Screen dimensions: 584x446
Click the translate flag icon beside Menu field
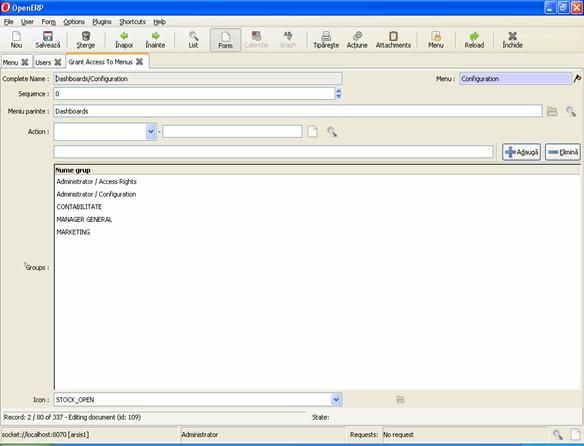click(577, 79)
